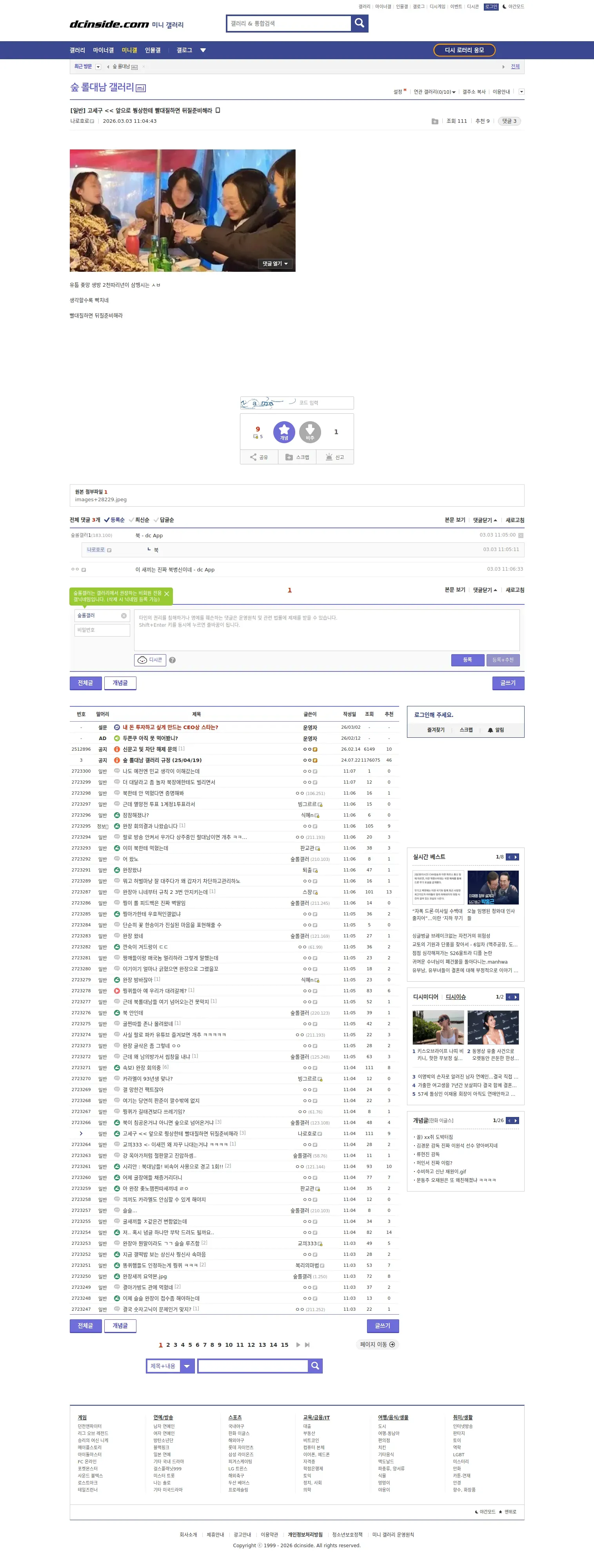Select 등록순 comment sort order
Viewport: 594px width, 1568px height.
pyautogui.click(x=114, y=520)
